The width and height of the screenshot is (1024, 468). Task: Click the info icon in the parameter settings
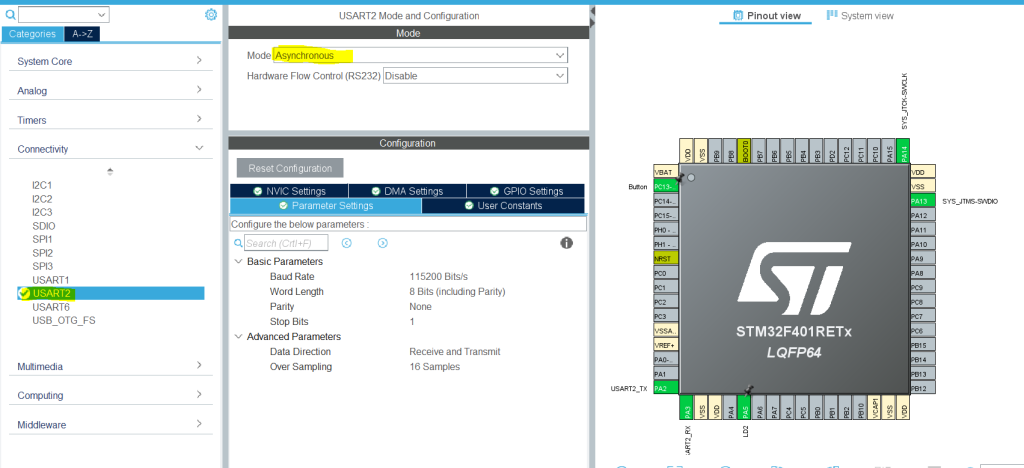tap(566, 243)
